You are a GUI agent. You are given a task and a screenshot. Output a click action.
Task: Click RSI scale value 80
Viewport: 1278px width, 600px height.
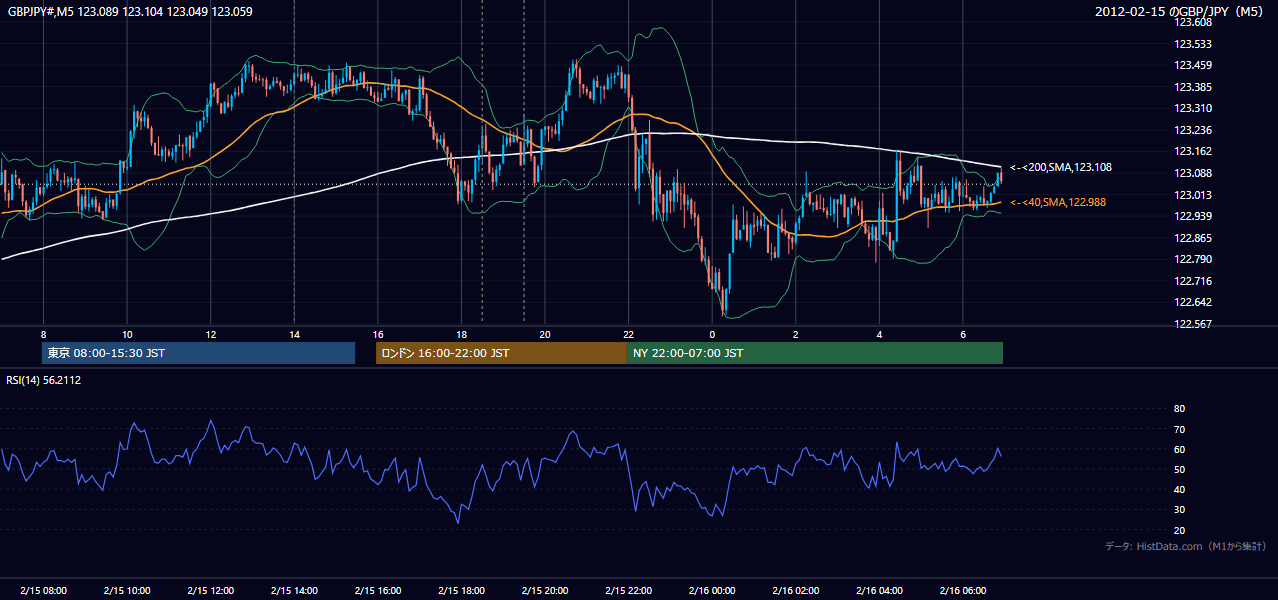1180,409
